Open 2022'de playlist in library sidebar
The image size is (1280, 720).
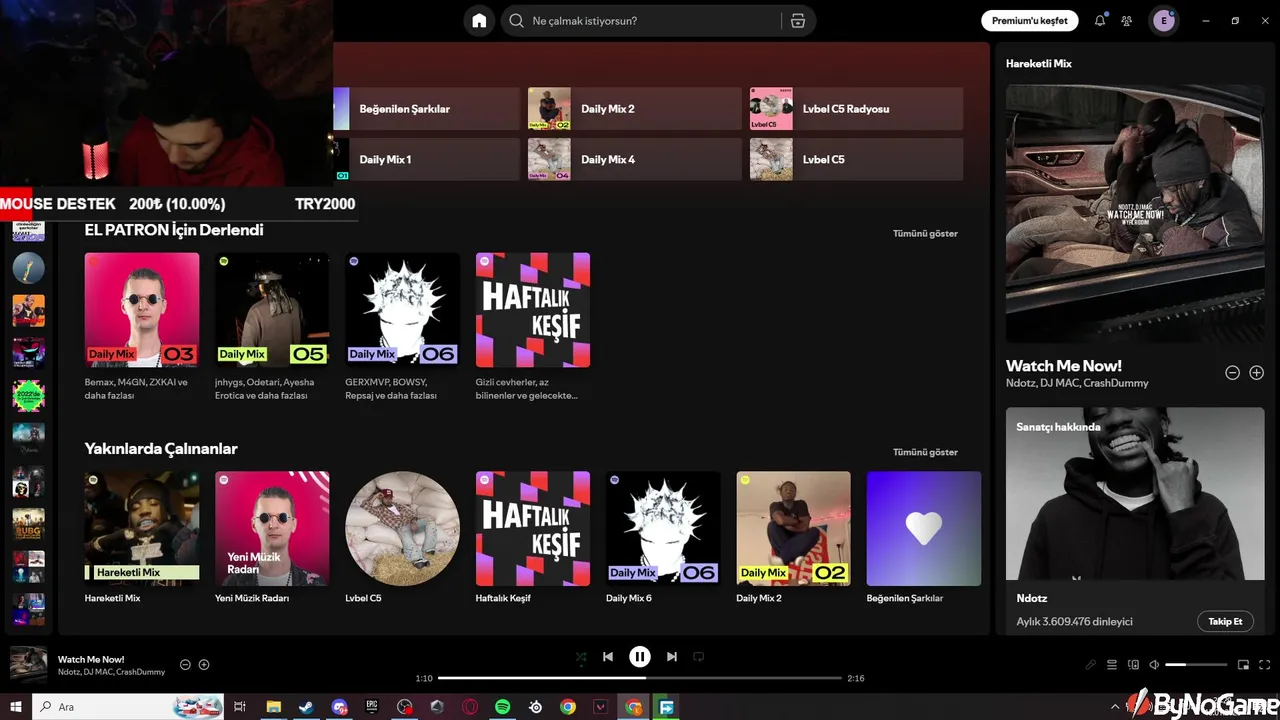pos(28,395)
